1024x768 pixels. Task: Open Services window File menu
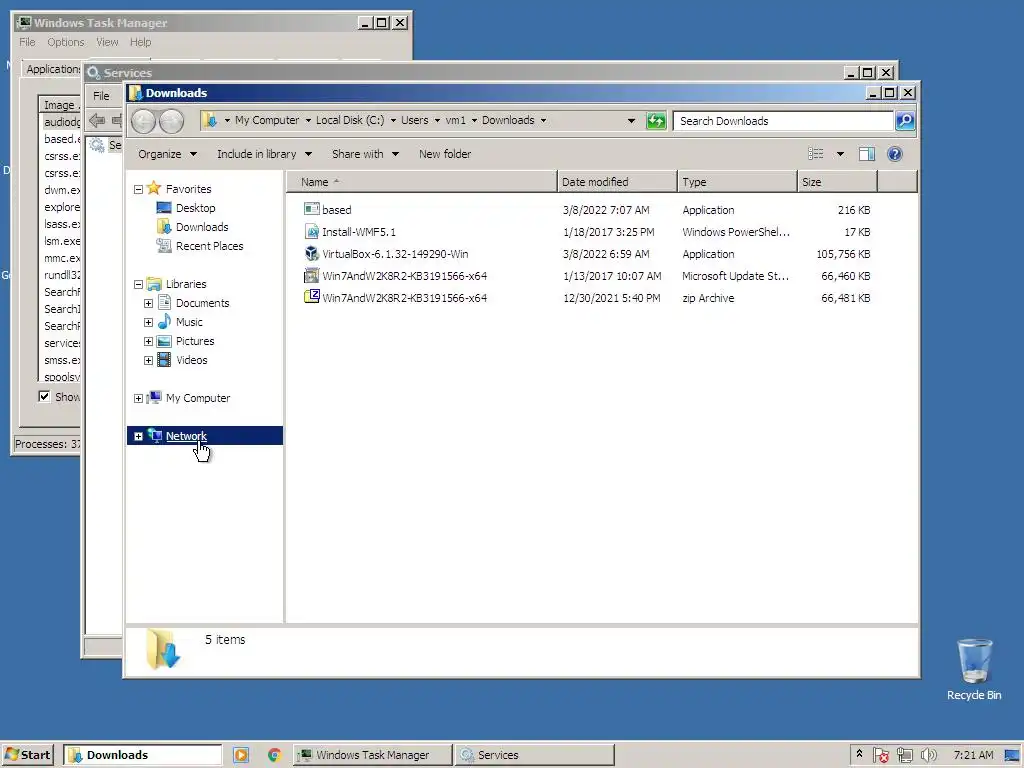[101, 95]
